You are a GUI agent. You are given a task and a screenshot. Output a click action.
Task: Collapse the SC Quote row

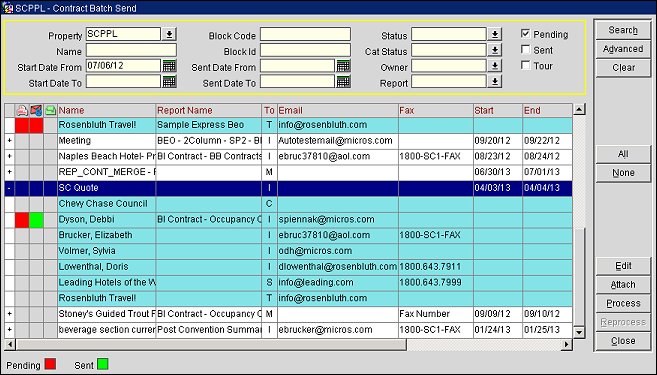pos(9,188)
